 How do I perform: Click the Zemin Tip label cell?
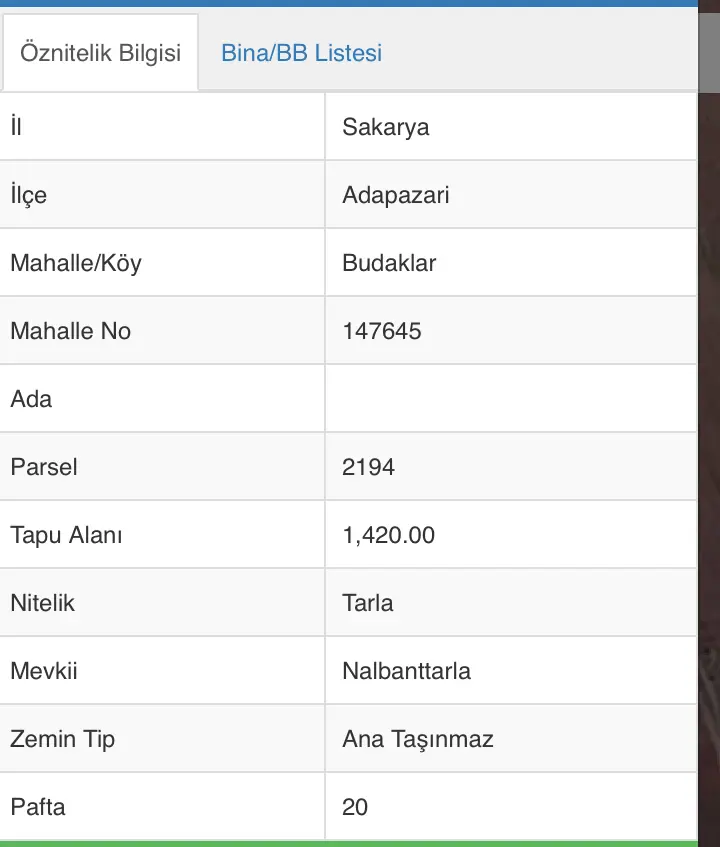(162, 738)
